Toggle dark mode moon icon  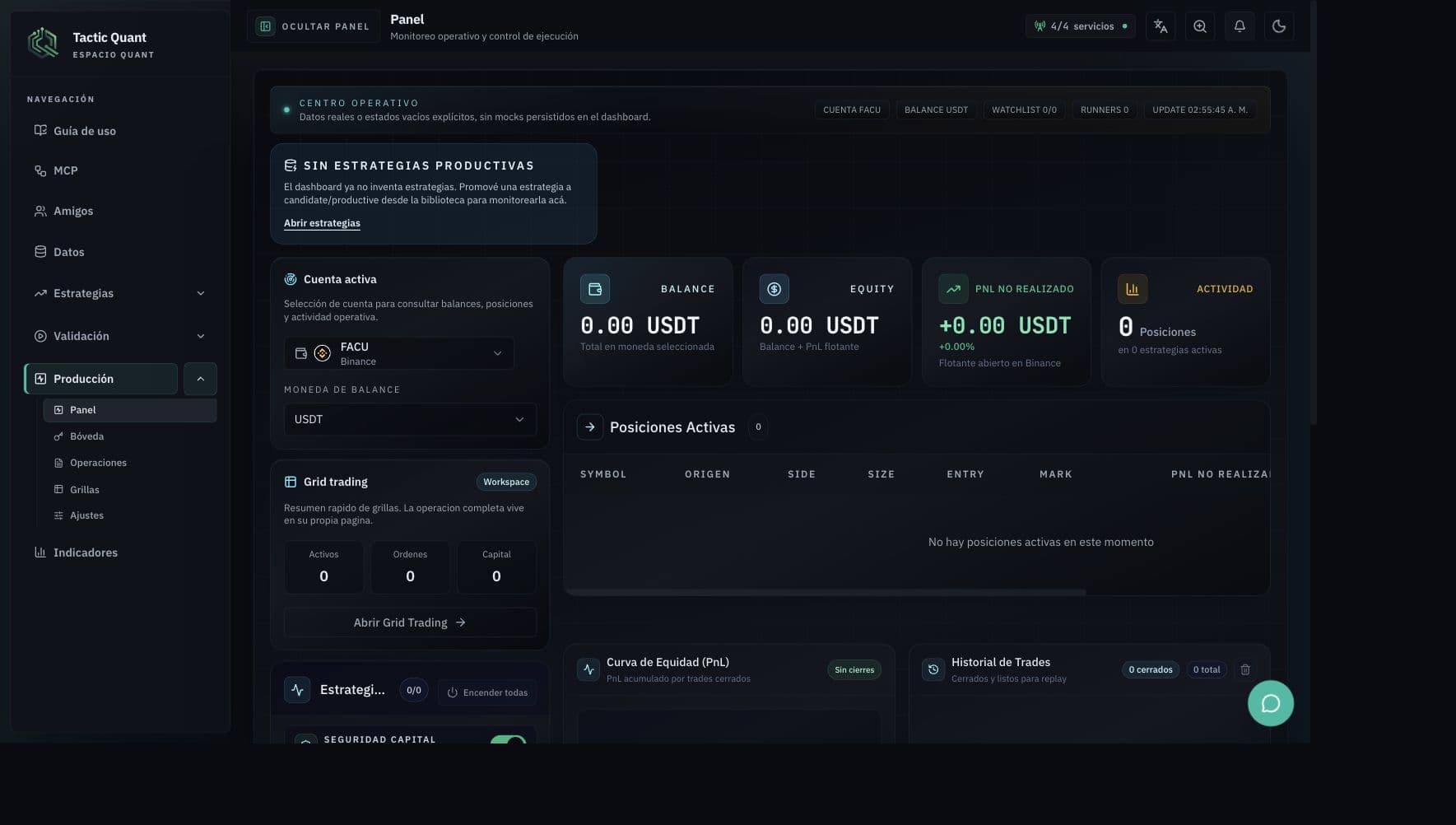coord(1279,26)
